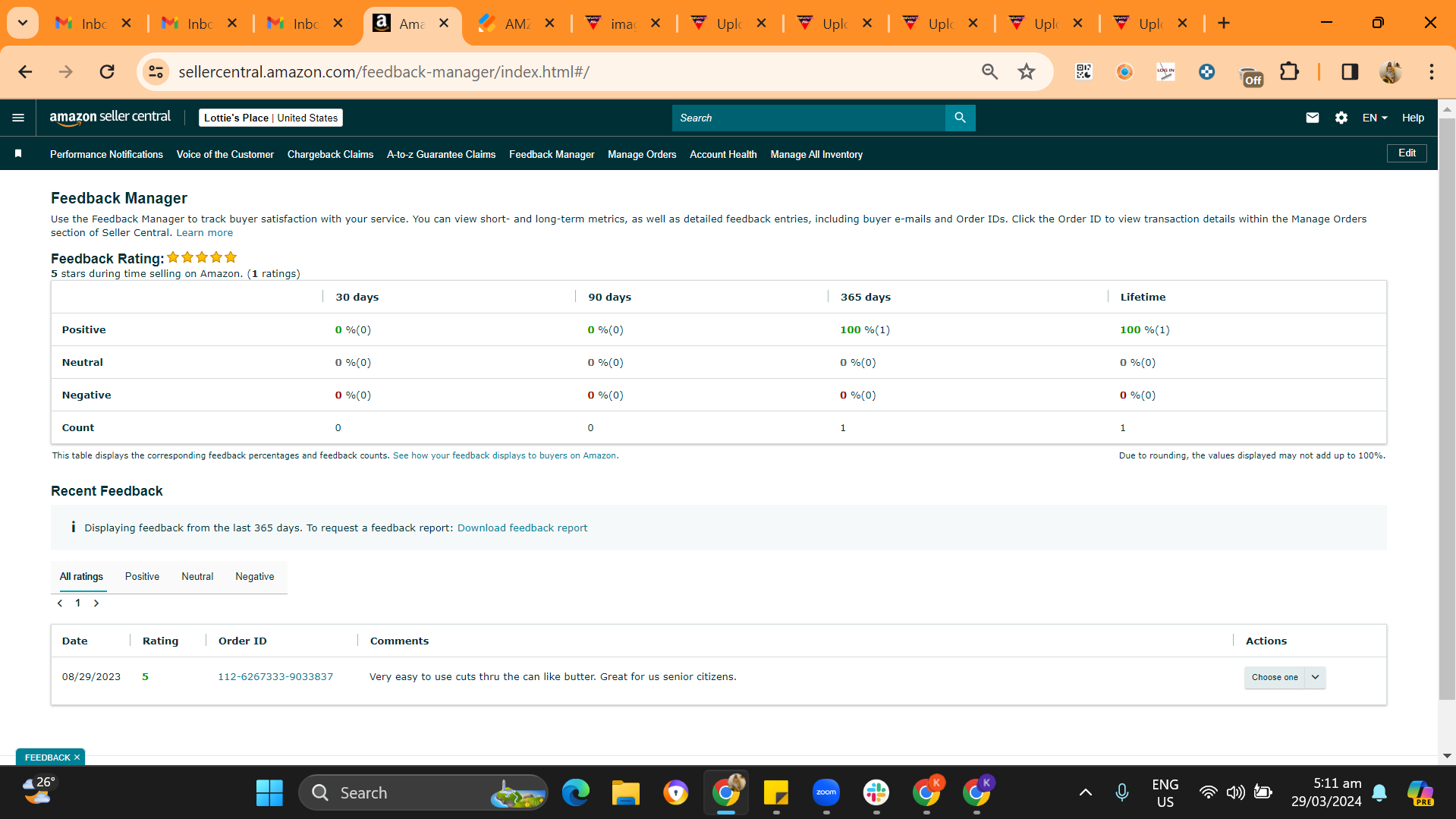The height and width of the screenshot is (819, 1456).
Task: Open the Seller Central hamburger menu
Action: pyautogui.click(x=18, y=118)
